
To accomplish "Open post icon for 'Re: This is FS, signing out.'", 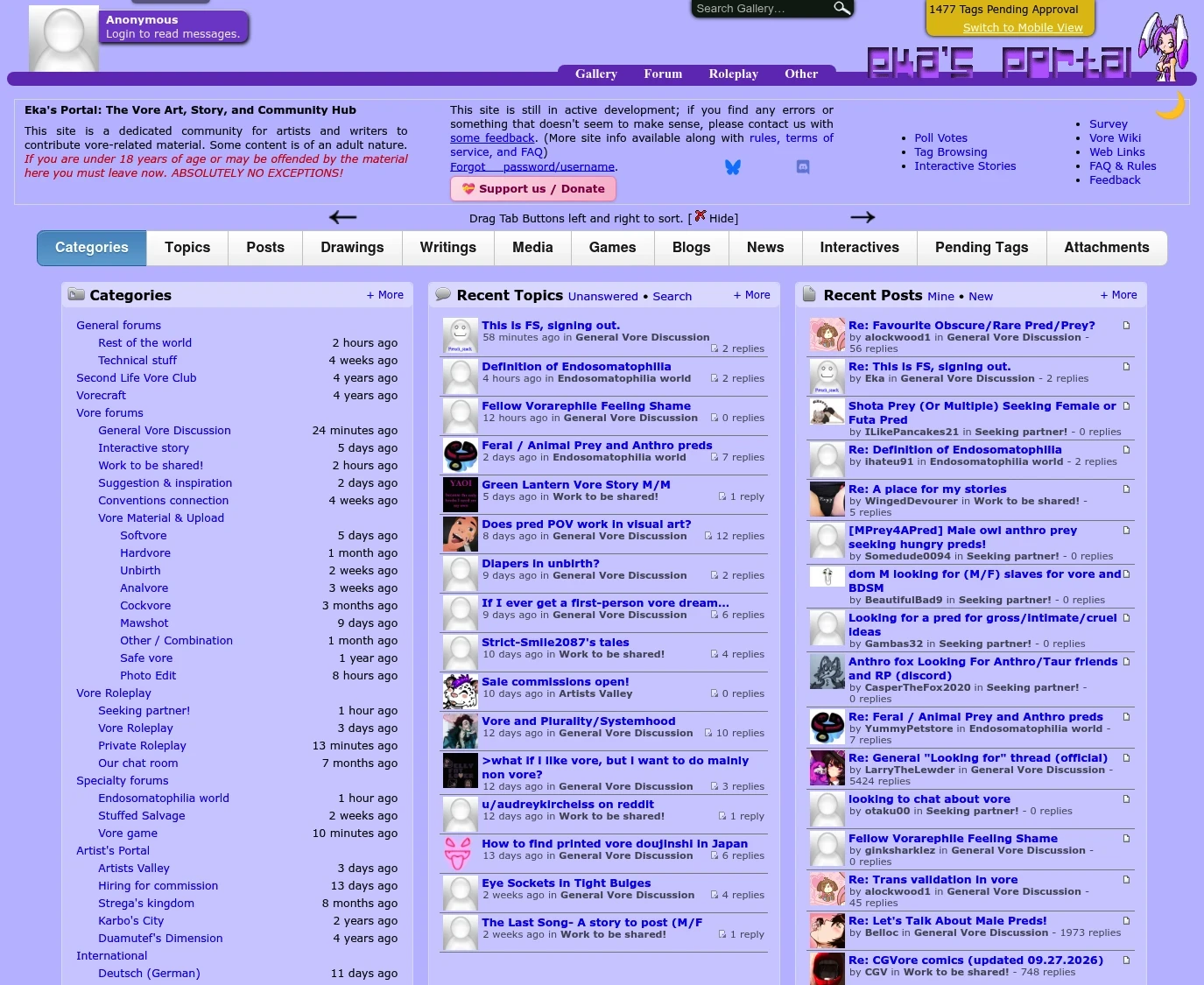I will tap(1126, 367).
